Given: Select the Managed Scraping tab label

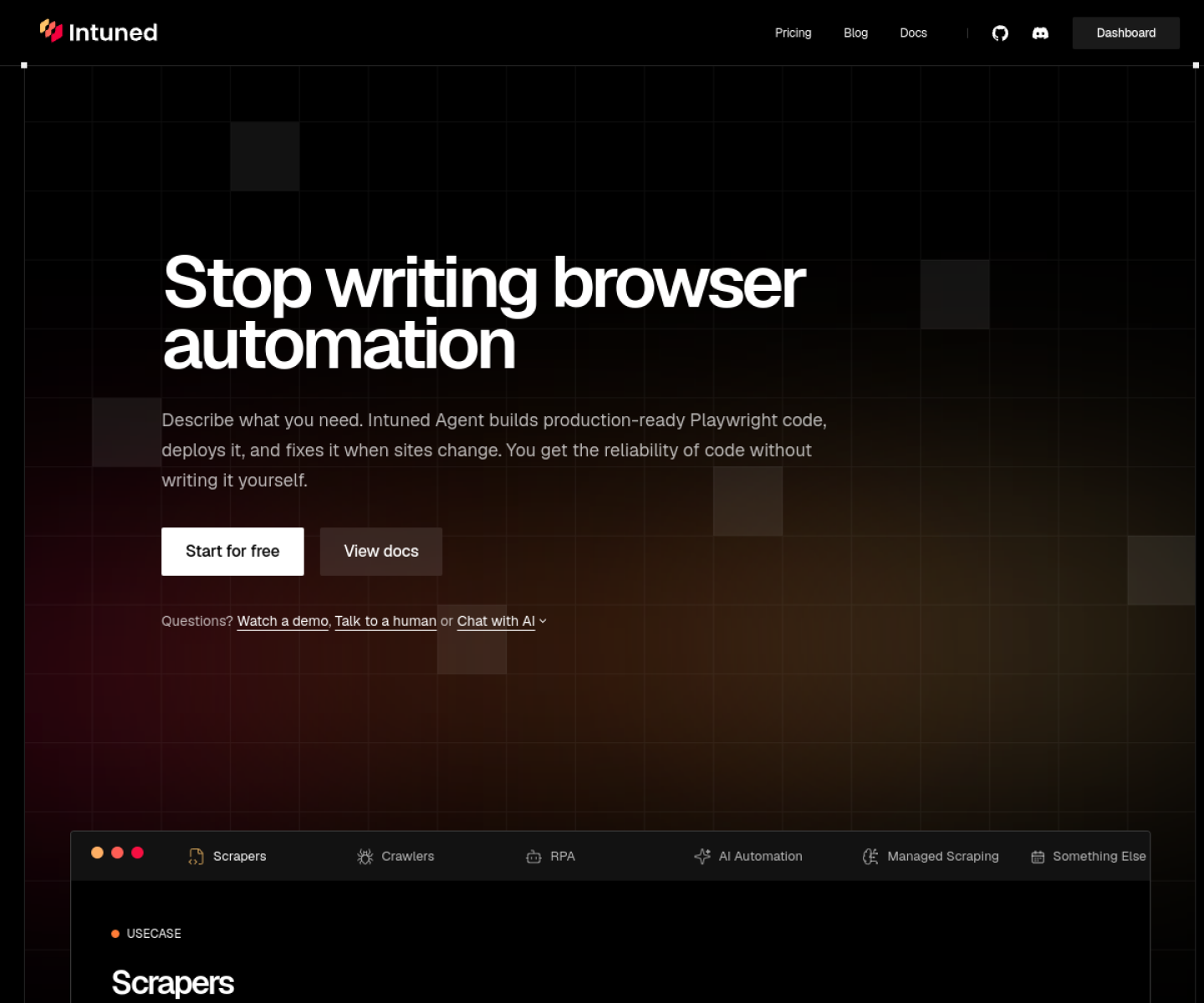Looking at the screenshot, I should pos(943,856).
